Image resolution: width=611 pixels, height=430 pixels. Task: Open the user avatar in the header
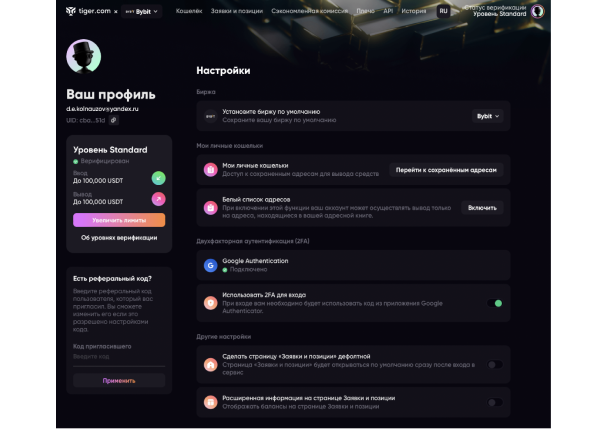[537, 12]
